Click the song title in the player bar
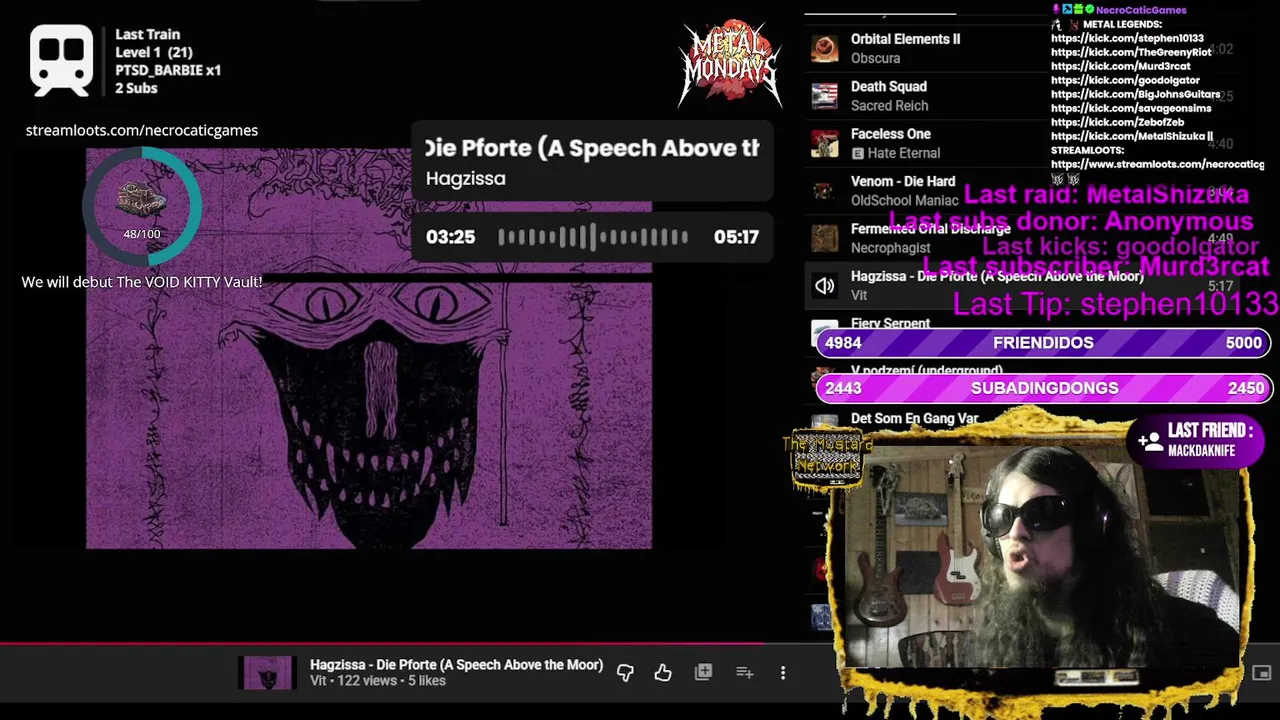 click(x=456, y=665)
